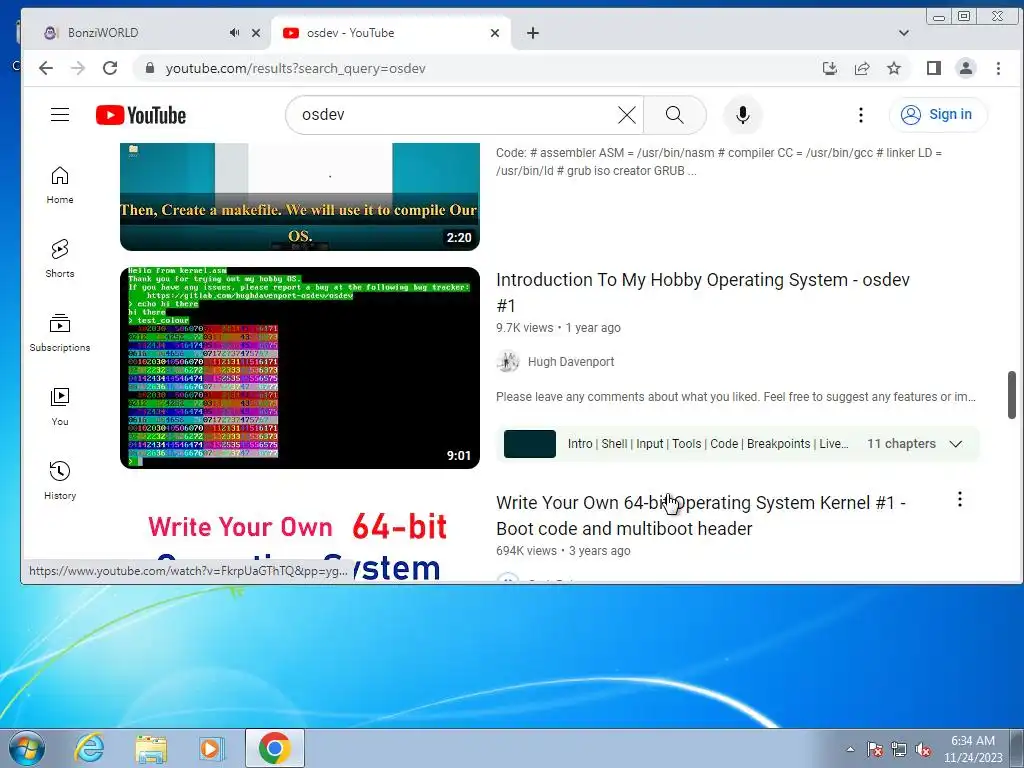Open Windows Media Player from taskbar
Viewport: 1024px width, 768px height.
tap(212, 748)
